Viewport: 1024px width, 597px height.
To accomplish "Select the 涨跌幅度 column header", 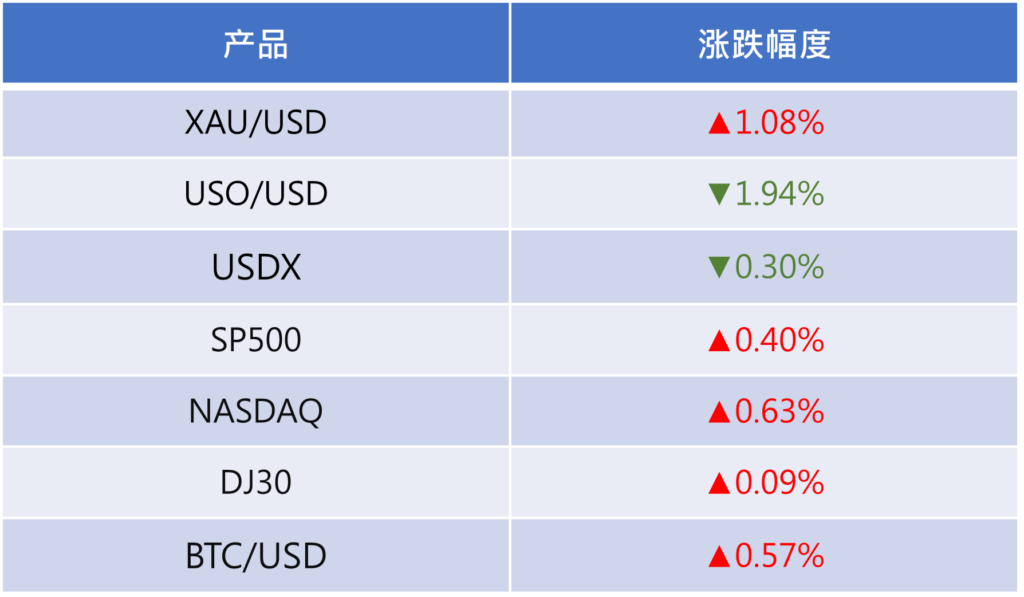I will point(764,45).
